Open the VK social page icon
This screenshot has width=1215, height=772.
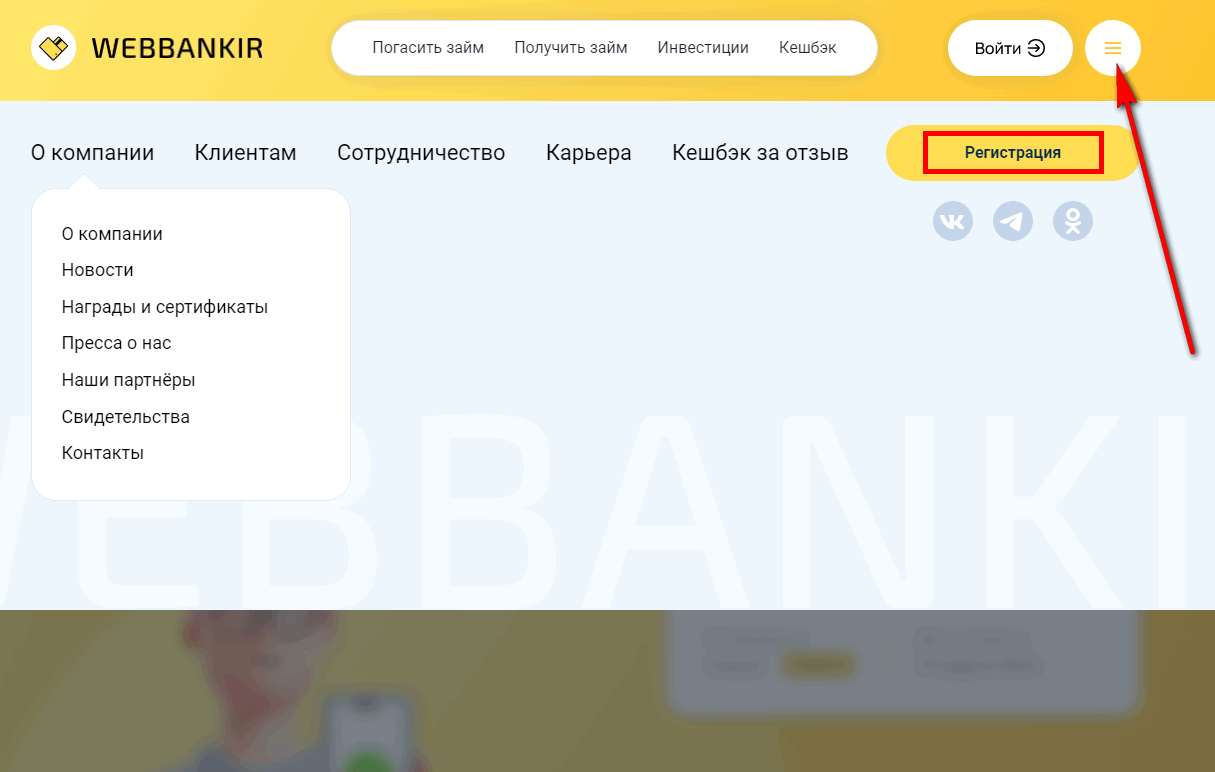[953, 220]
